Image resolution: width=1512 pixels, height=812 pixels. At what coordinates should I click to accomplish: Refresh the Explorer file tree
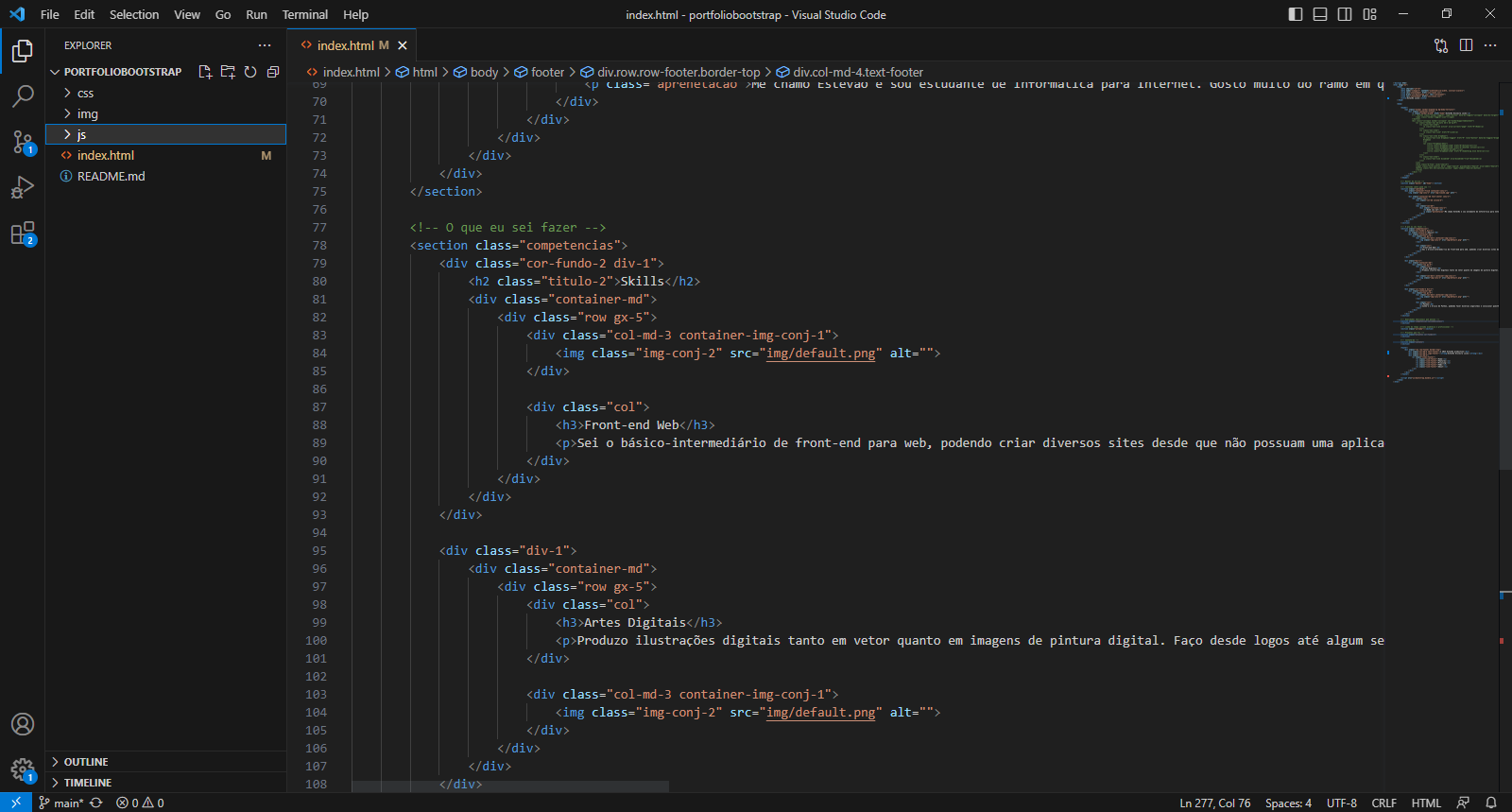pos(250,72)
